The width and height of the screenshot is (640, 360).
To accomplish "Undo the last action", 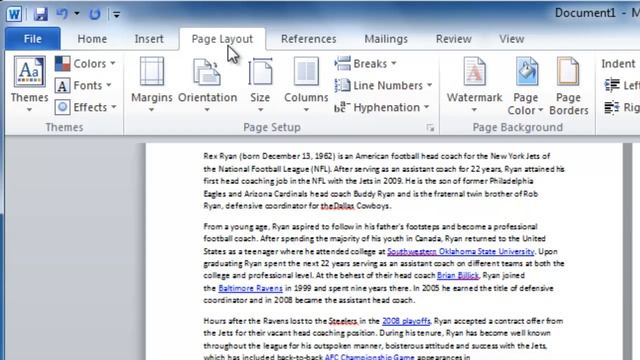I will tap(62, 14).
